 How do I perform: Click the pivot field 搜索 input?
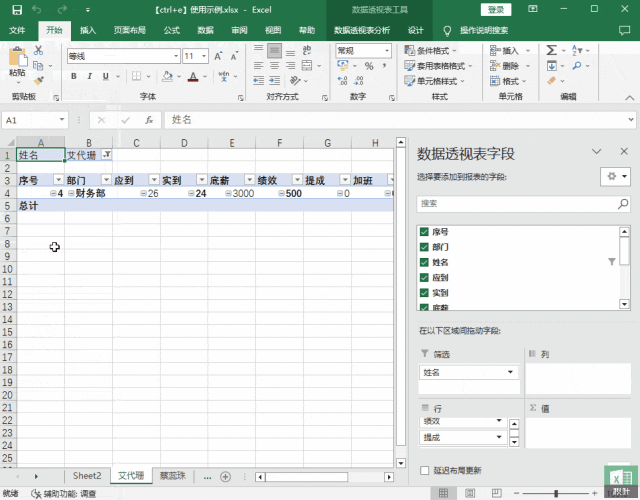click(523, 203)
